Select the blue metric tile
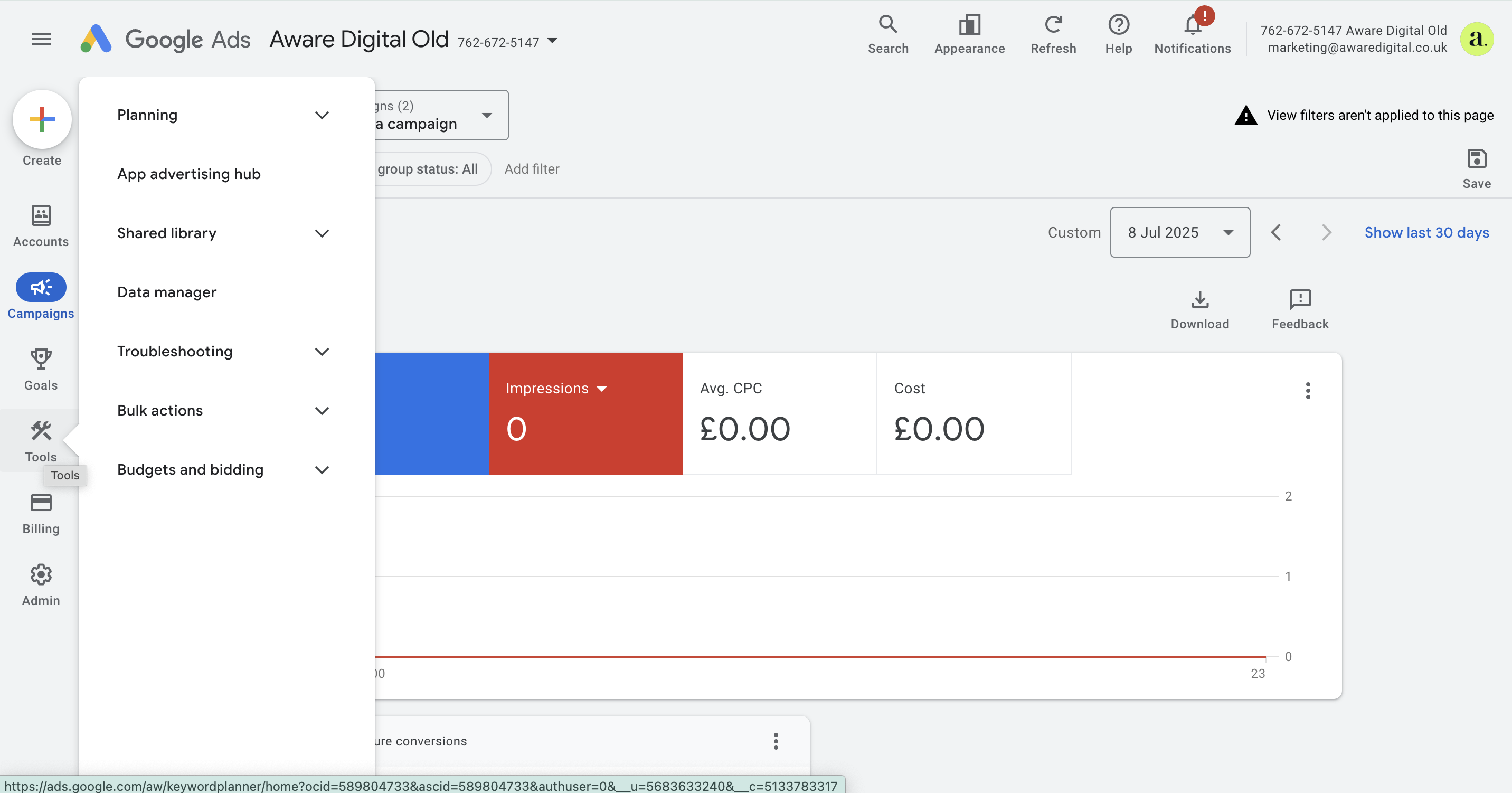This screenshot has height=793, width=1512. (431, 414)
